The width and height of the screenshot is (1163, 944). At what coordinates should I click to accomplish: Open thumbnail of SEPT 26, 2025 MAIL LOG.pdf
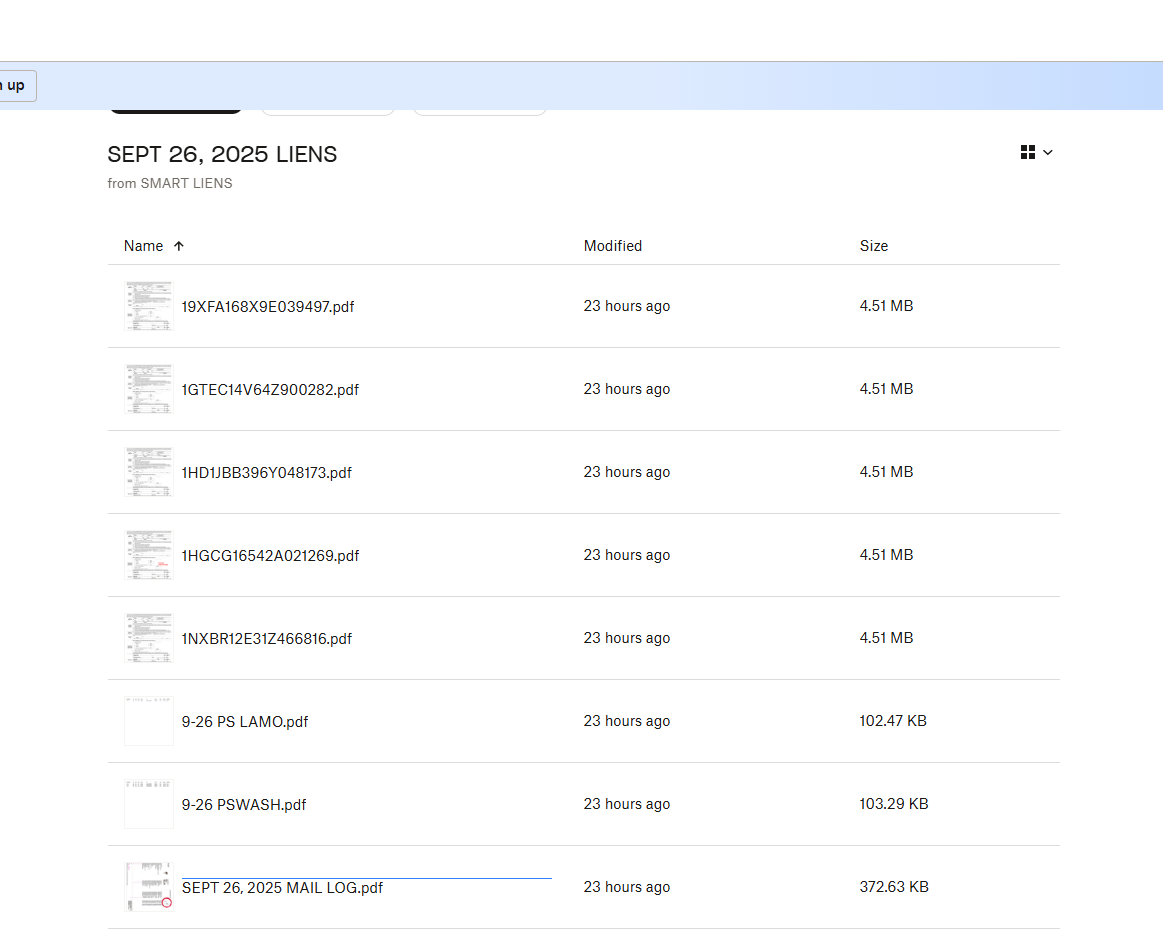(x=149, y=888)
